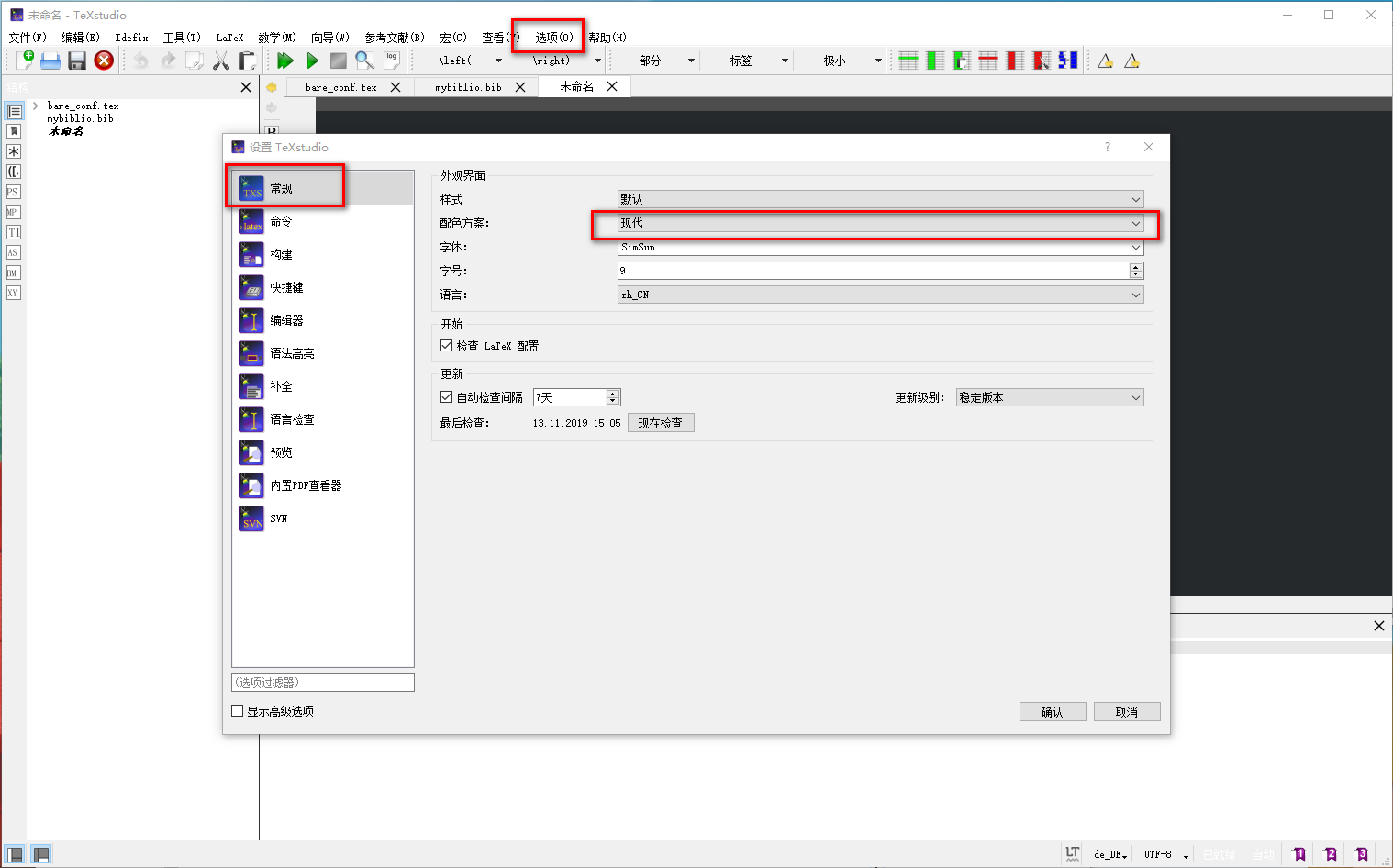The image size is (1393, 868).
Task: Click the 现在检查 button
Action: (x=661, y=423)
